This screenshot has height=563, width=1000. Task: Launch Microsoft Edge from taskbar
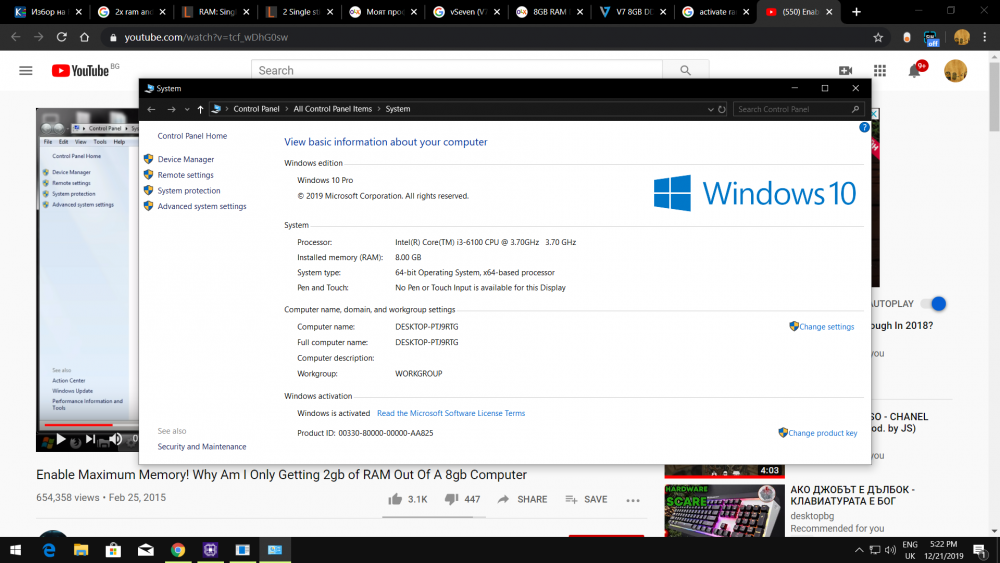(48, 550)
